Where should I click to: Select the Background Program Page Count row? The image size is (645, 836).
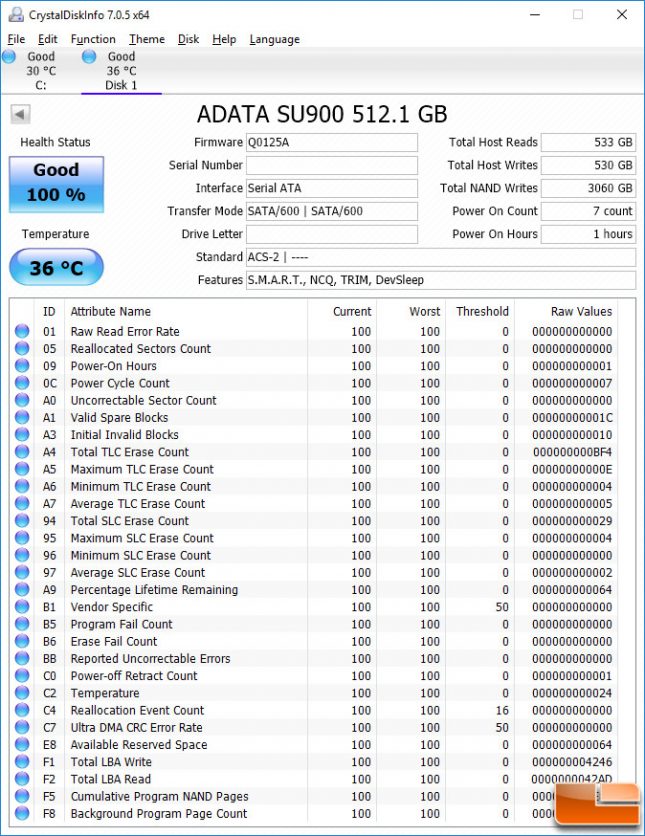point(315,814)
